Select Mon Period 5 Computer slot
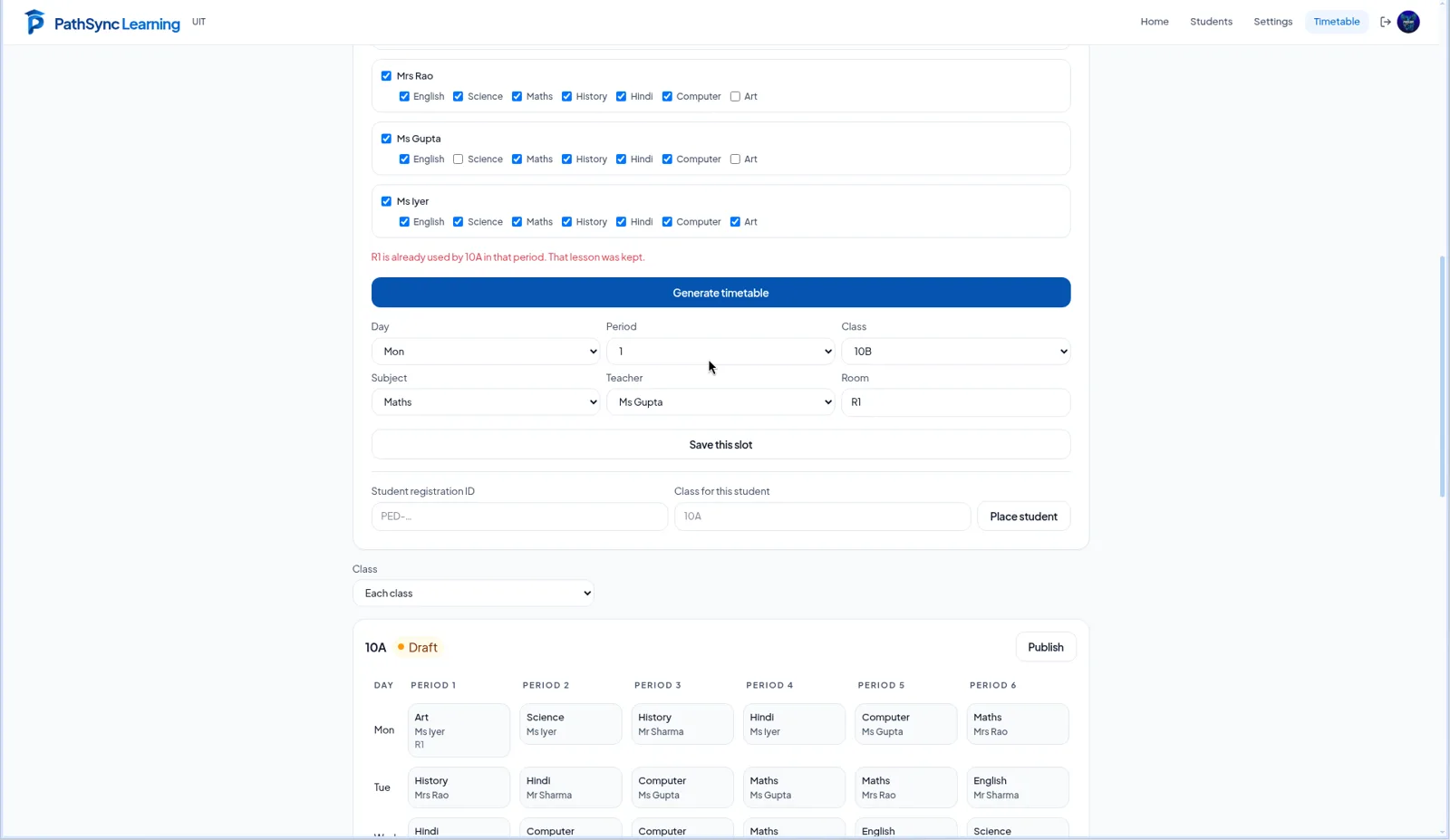1450x840 pixels. coord(906,724)
